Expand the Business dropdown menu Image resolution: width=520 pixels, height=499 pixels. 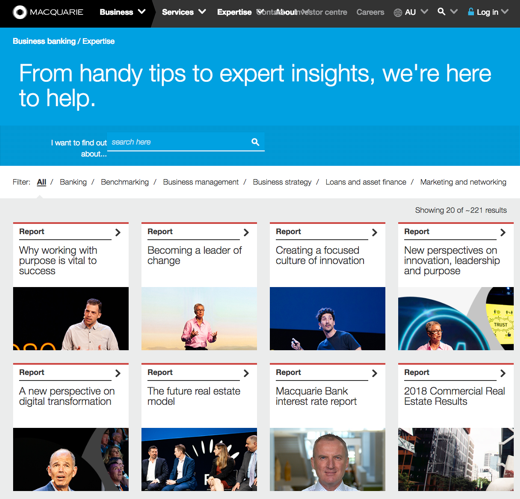[x=142, y=12]
